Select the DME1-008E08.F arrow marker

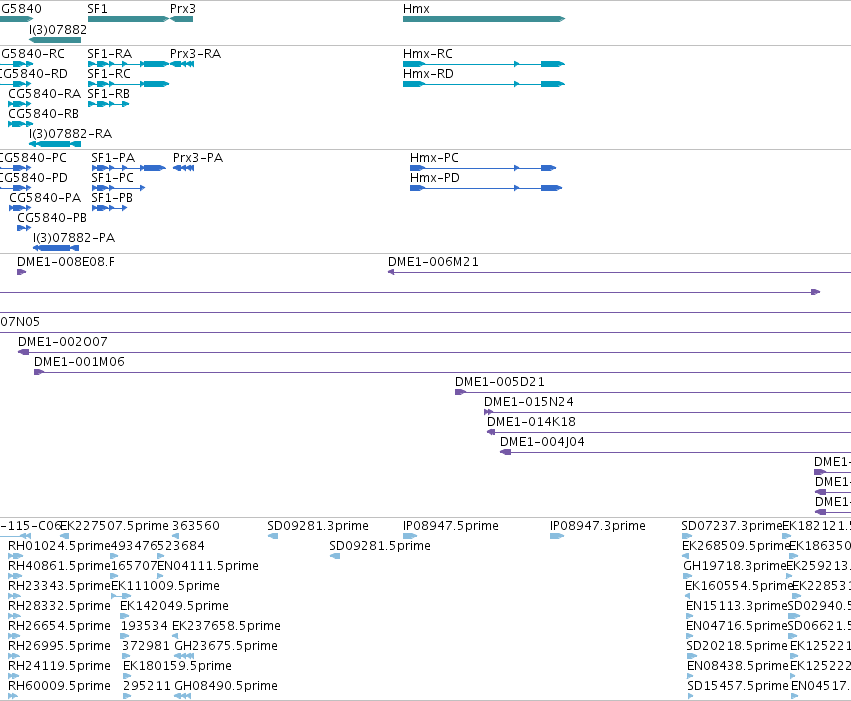(22, 272)
